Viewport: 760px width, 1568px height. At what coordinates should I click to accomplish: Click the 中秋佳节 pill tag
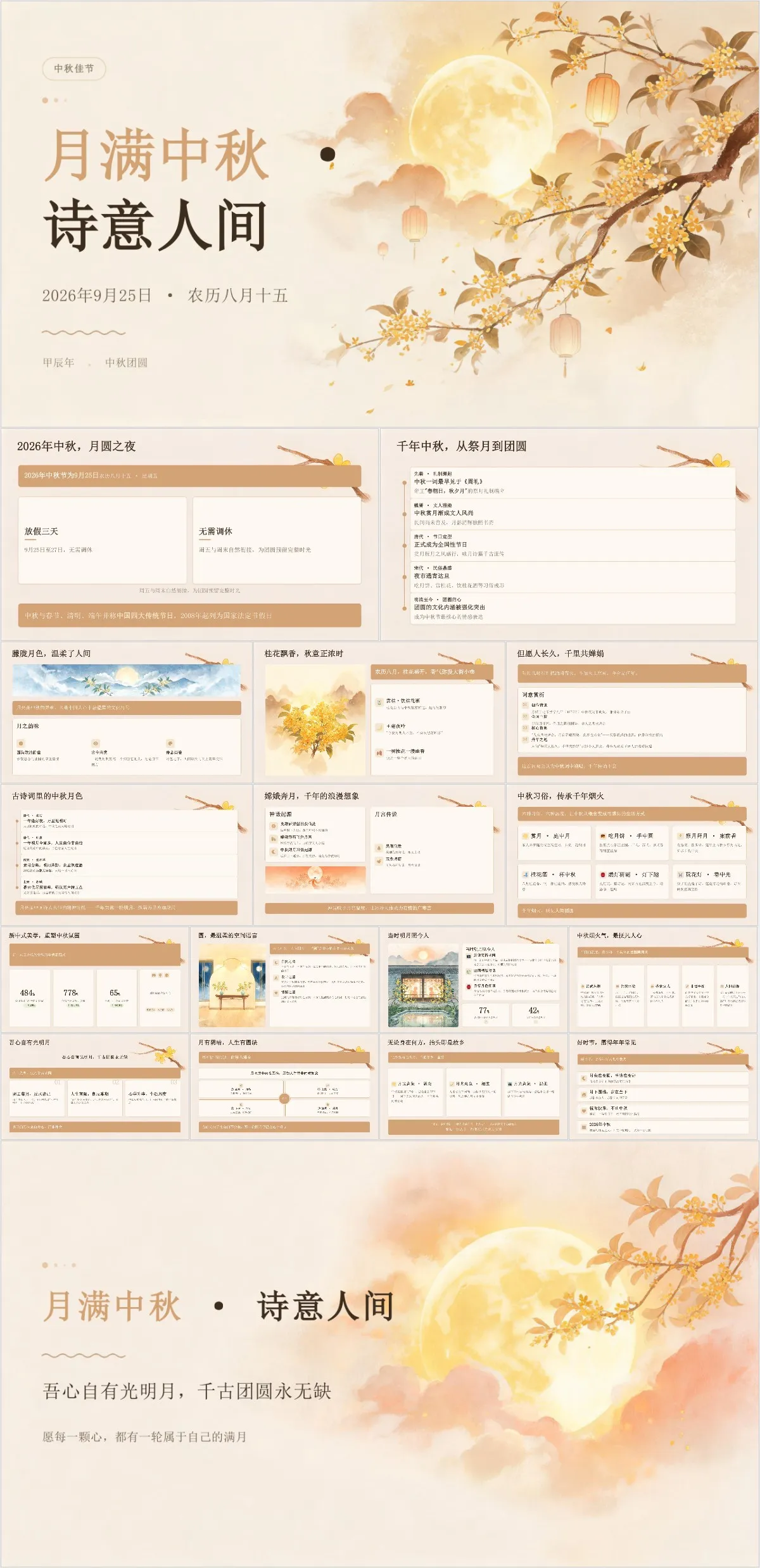click(73, 68)
